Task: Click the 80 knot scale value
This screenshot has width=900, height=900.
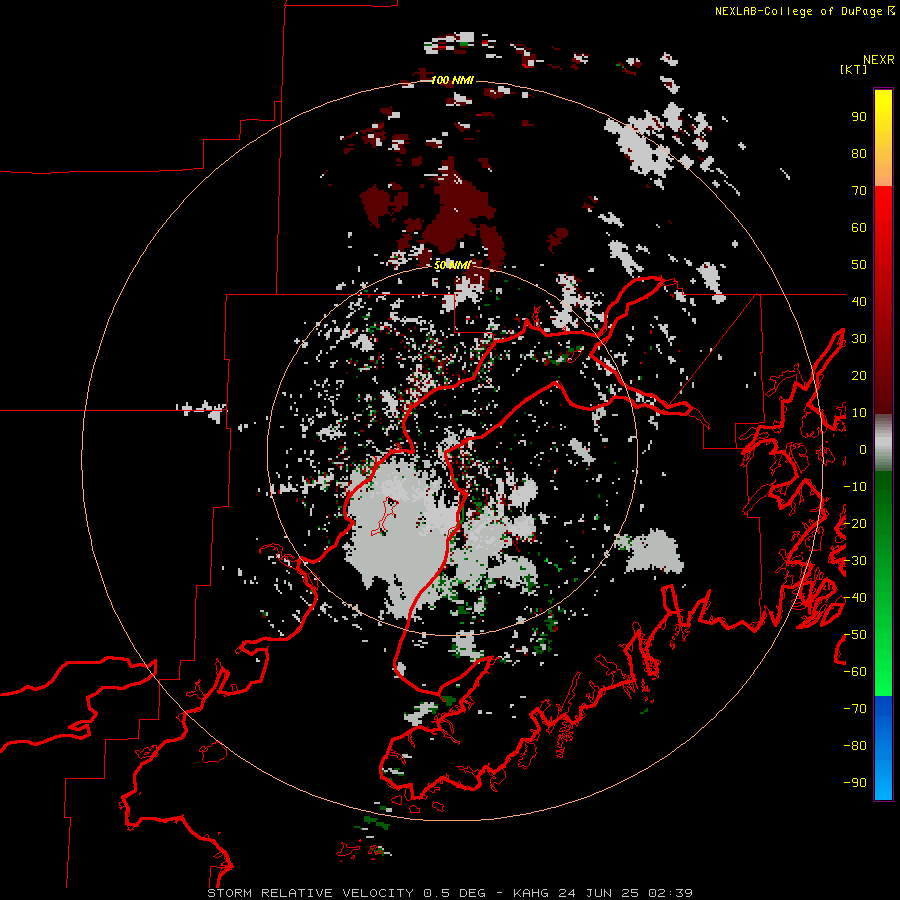Action: (x=859, y=153)
